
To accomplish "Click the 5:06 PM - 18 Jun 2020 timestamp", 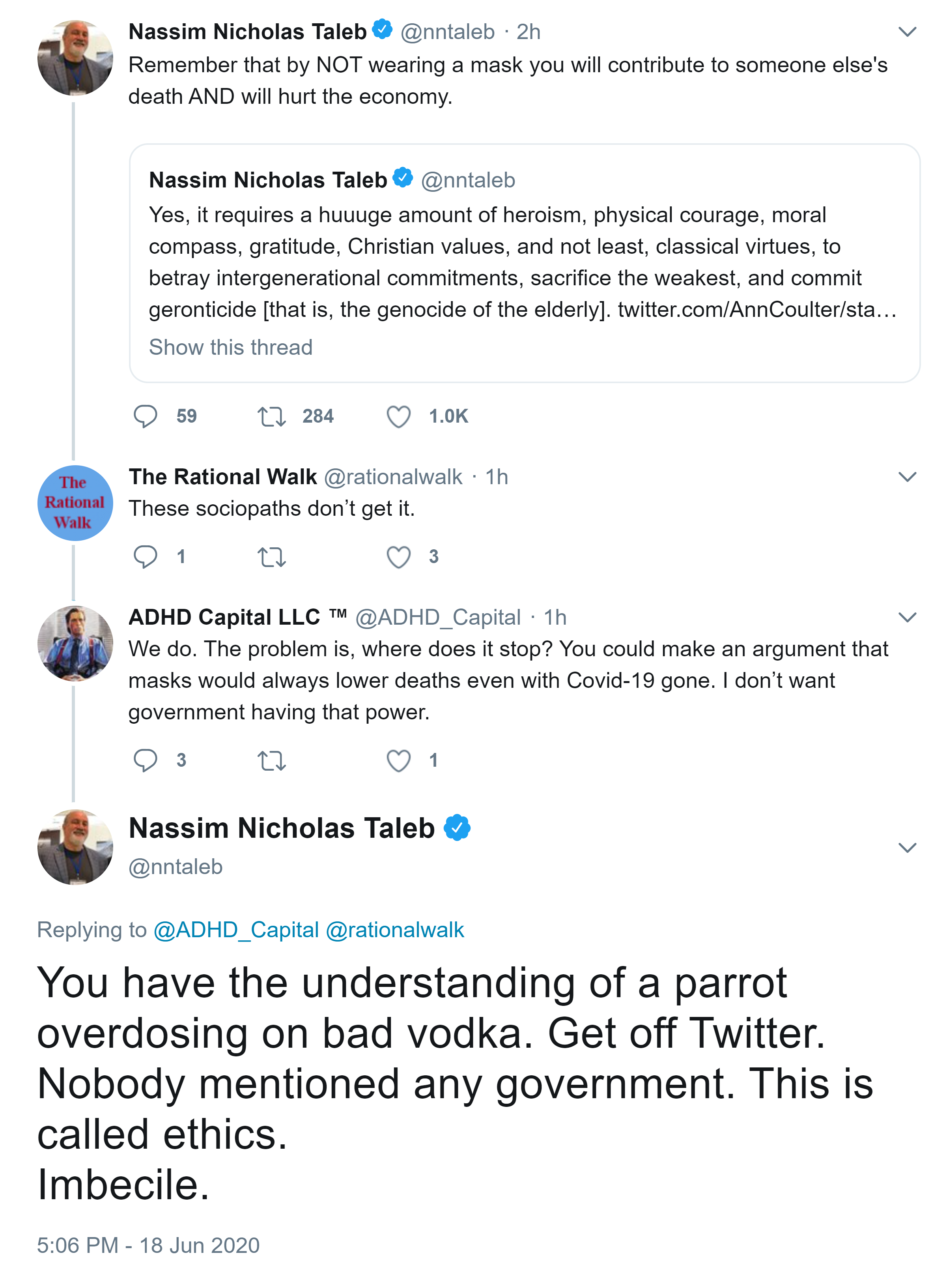I will 148,1245.
